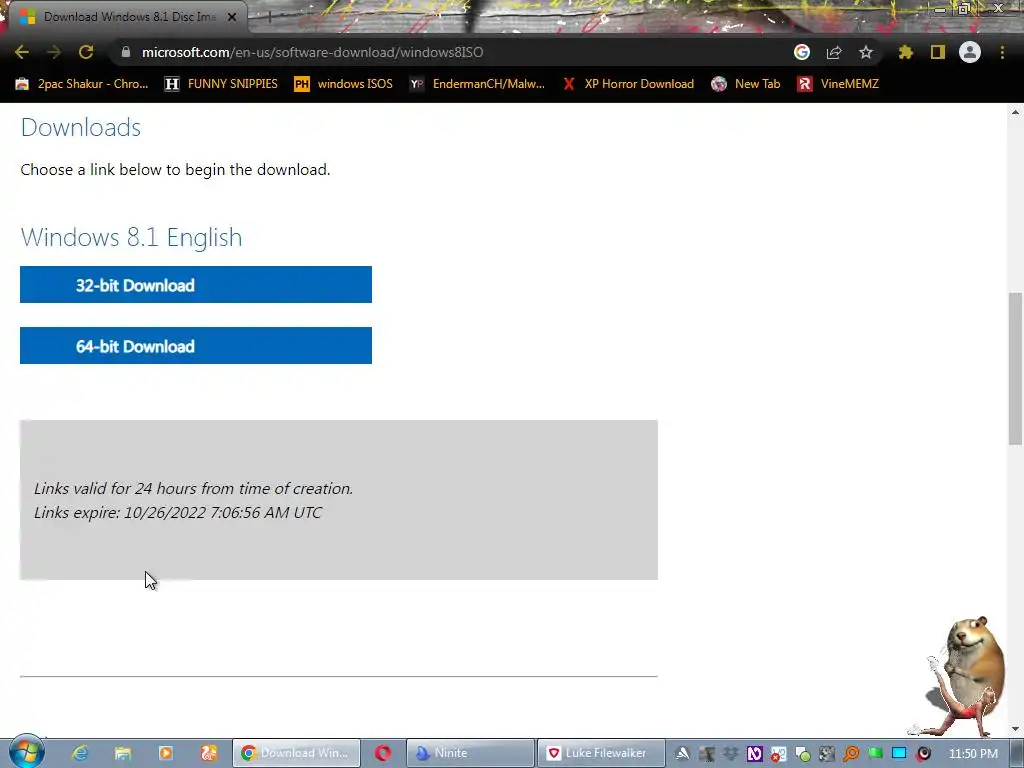Click the Windows 8.1 English heading
The image size is (1024, 768).
point(131,237)
